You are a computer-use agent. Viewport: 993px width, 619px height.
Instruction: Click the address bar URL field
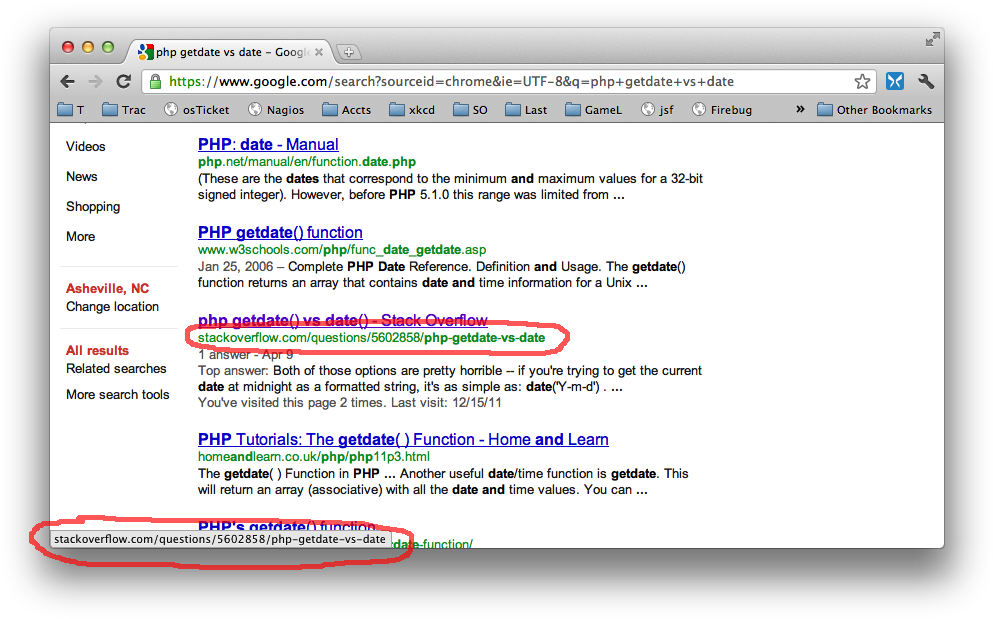500,82
